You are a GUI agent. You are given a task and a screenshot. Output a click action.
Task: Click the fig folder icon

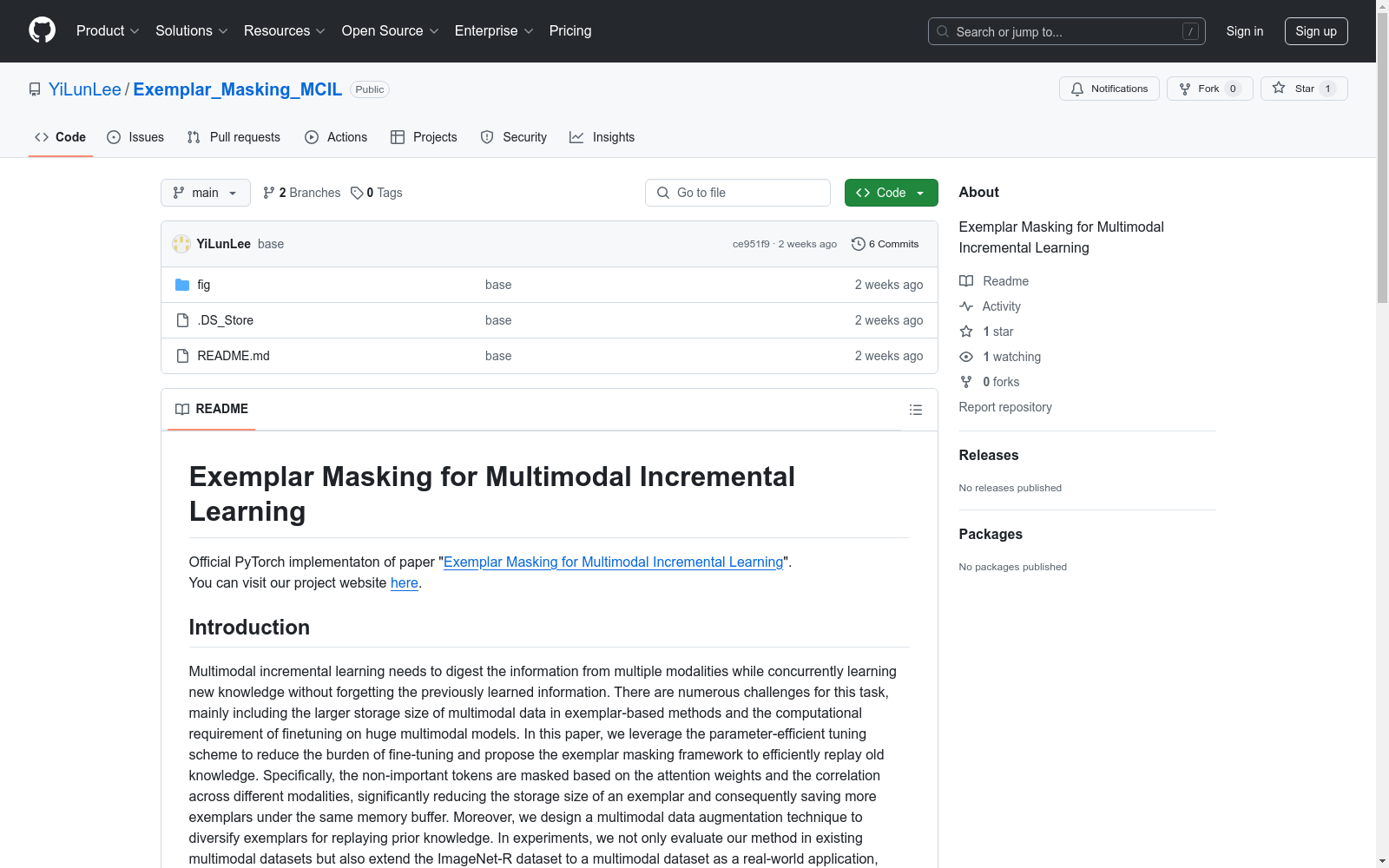pos(182,285)
